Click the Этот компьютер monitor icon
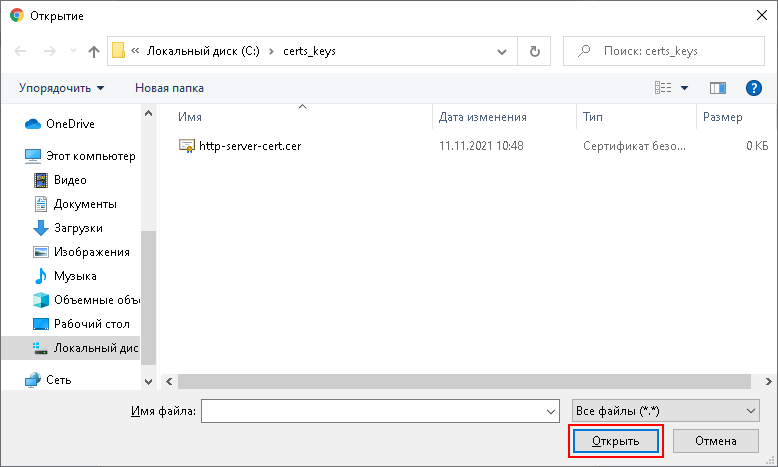The height and width of the screenshot is (467, 778). 33,156
